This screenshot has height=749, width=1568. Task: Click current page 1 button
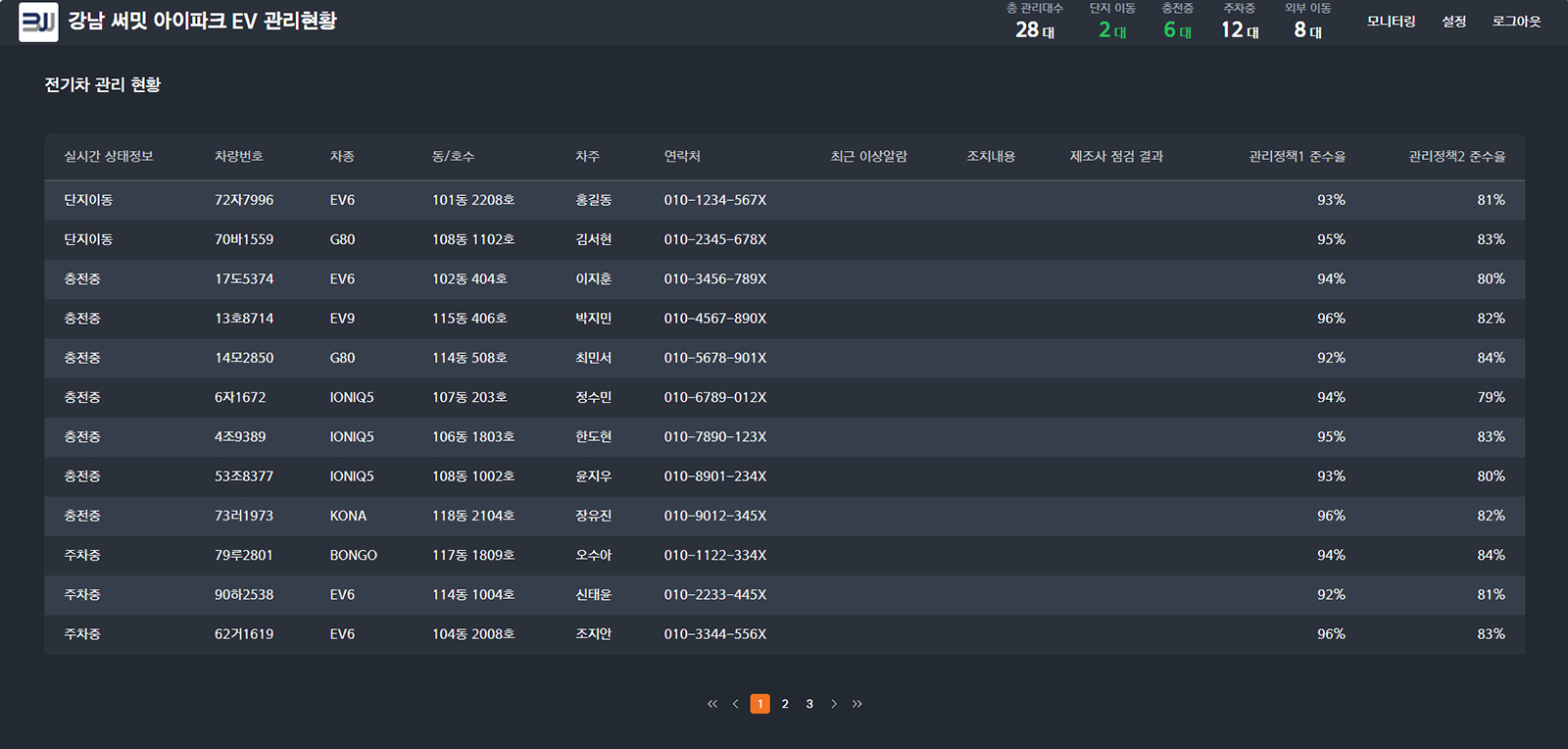coord(759,704)
